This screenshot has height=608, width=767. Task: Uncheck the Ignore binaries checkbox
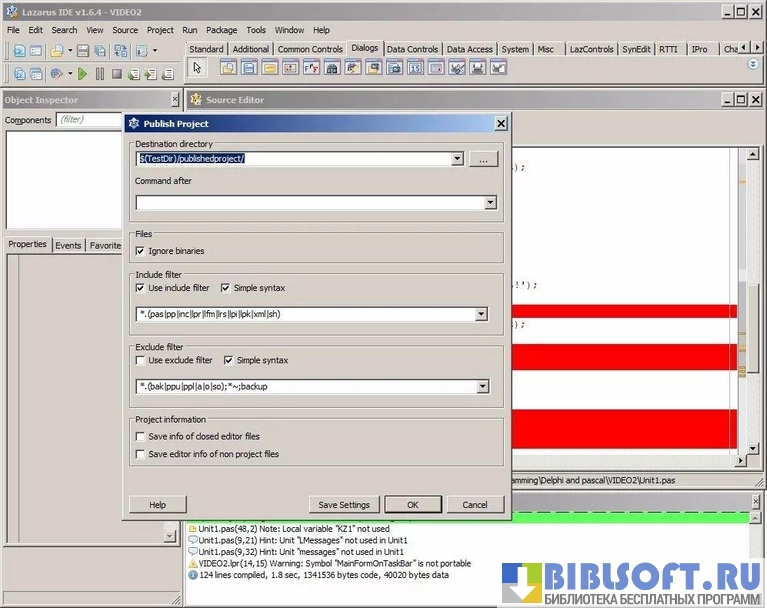(x=140, y=251)
